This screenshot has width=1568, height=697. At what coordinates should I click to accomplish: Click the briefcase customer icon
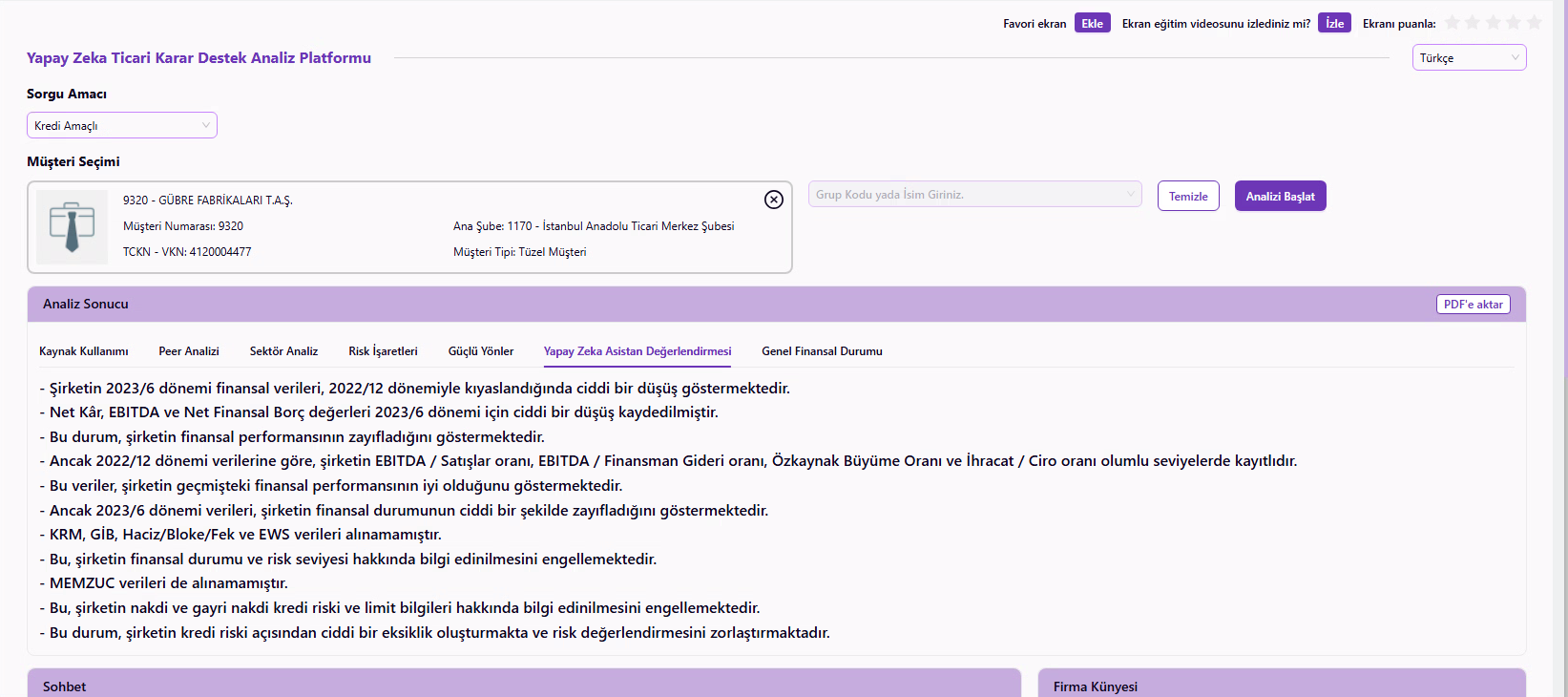pos(72,226)
